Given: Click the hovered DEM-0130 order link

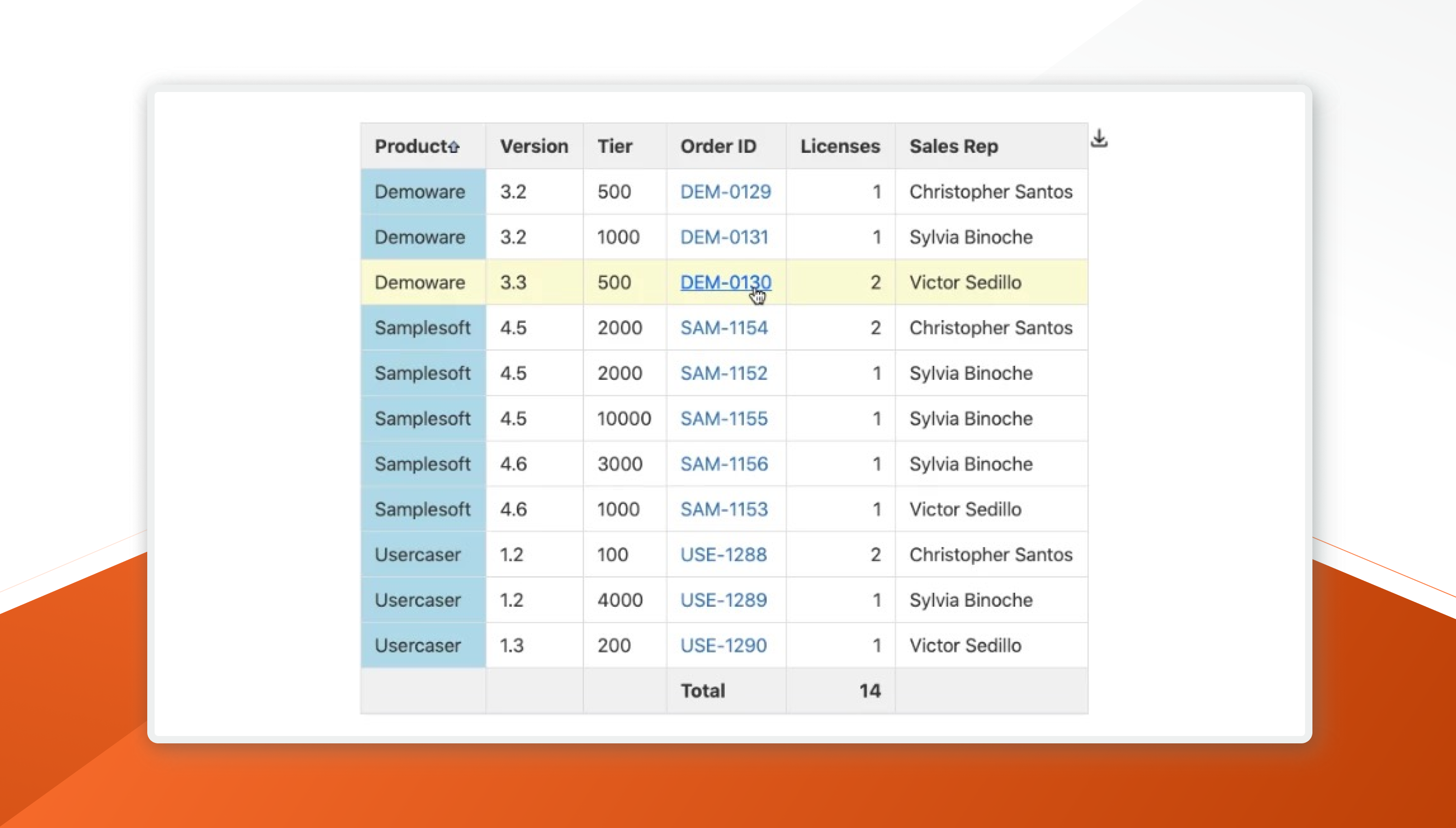Looking at the screenshot, I should coord(725,282).
